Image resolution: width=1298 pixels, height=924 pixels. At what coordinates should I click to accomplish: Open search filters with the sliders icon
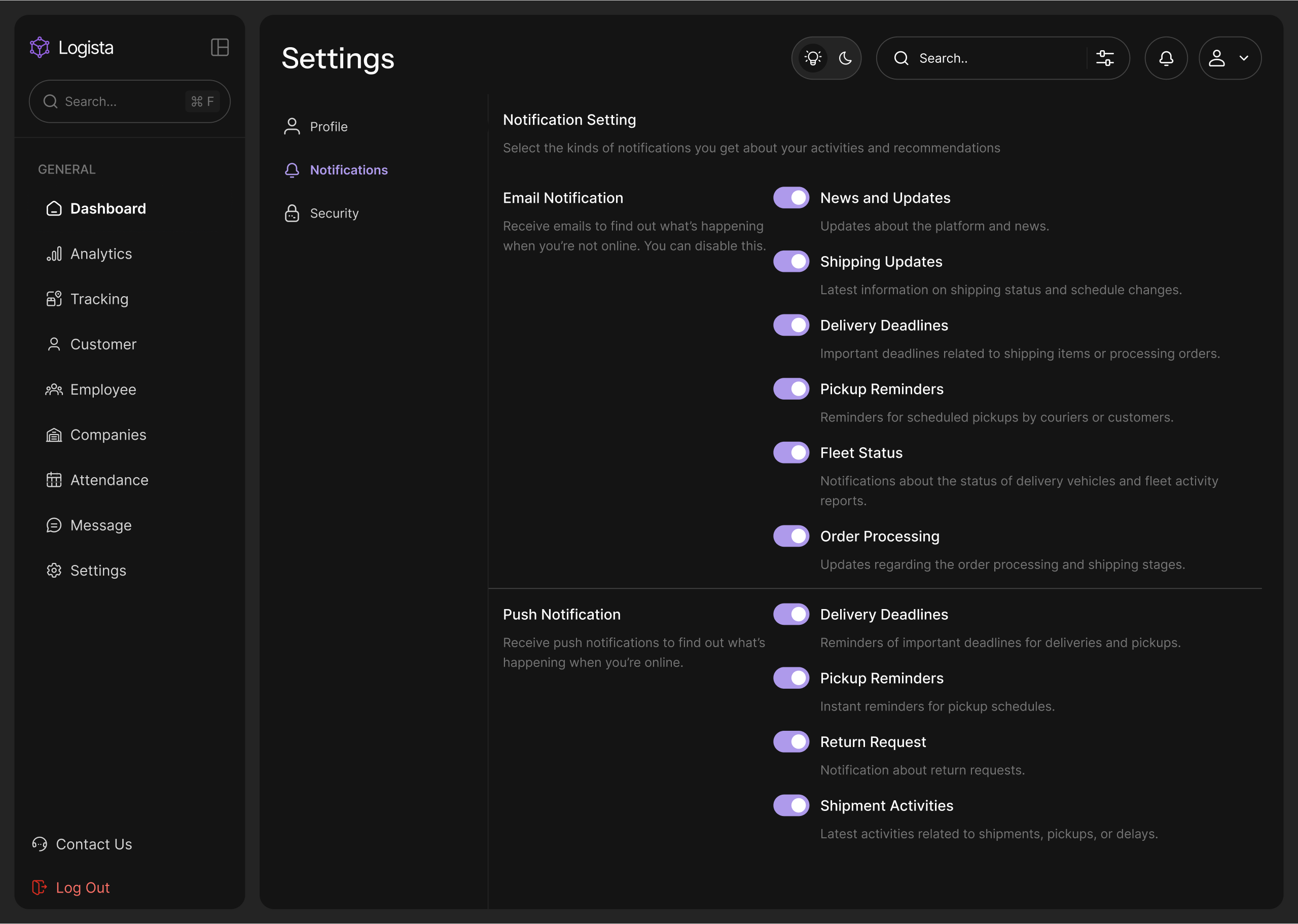click(1105, 58)
